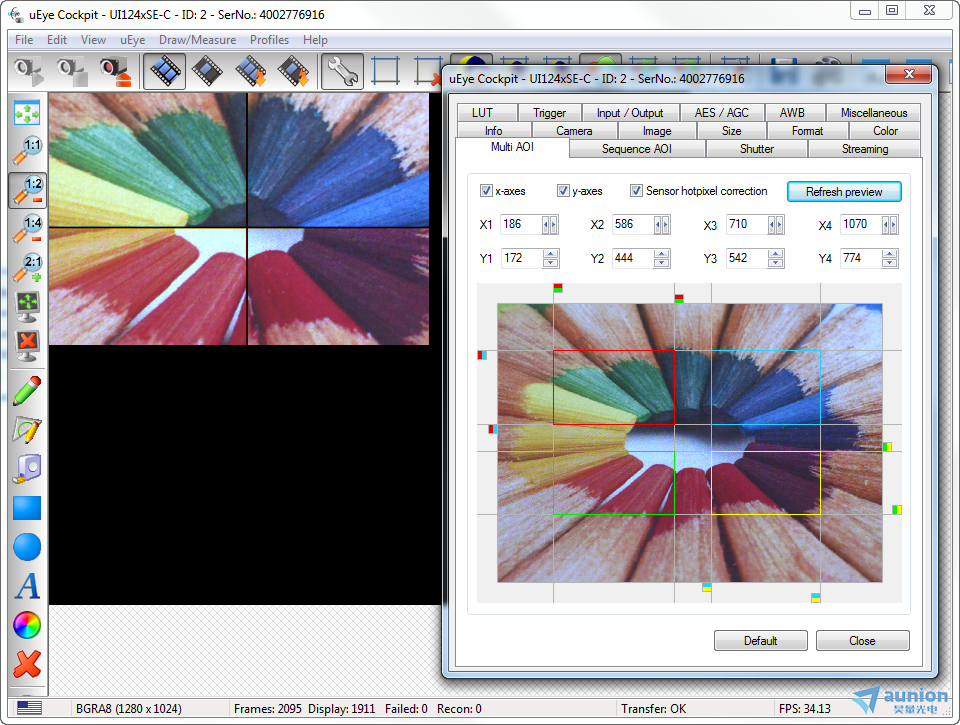960x725 pixels.
Task: Click X1 right arrow stepper
Action: (x=553, y=225)
